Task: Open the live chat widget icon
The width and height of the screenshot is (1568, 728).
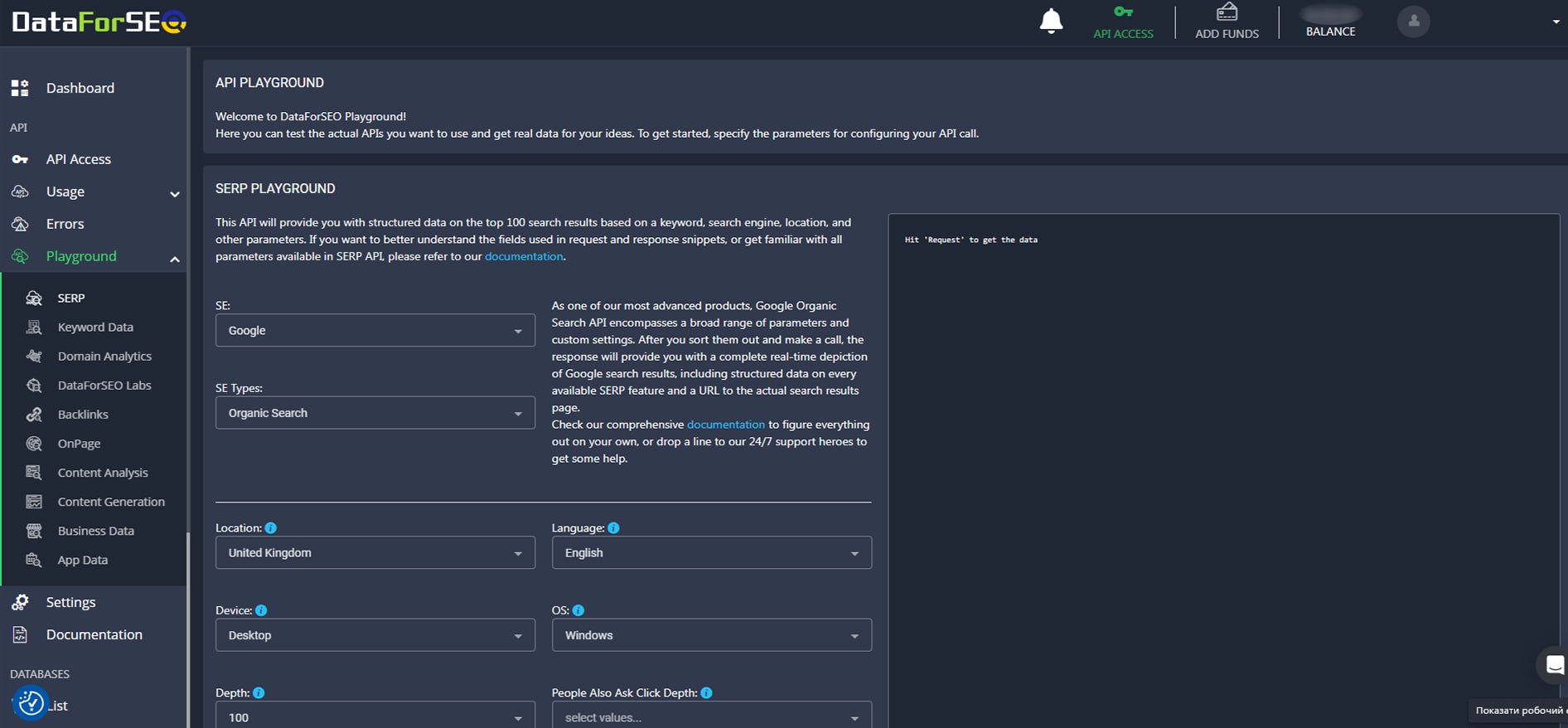Action: click(x=1555, y=664)
